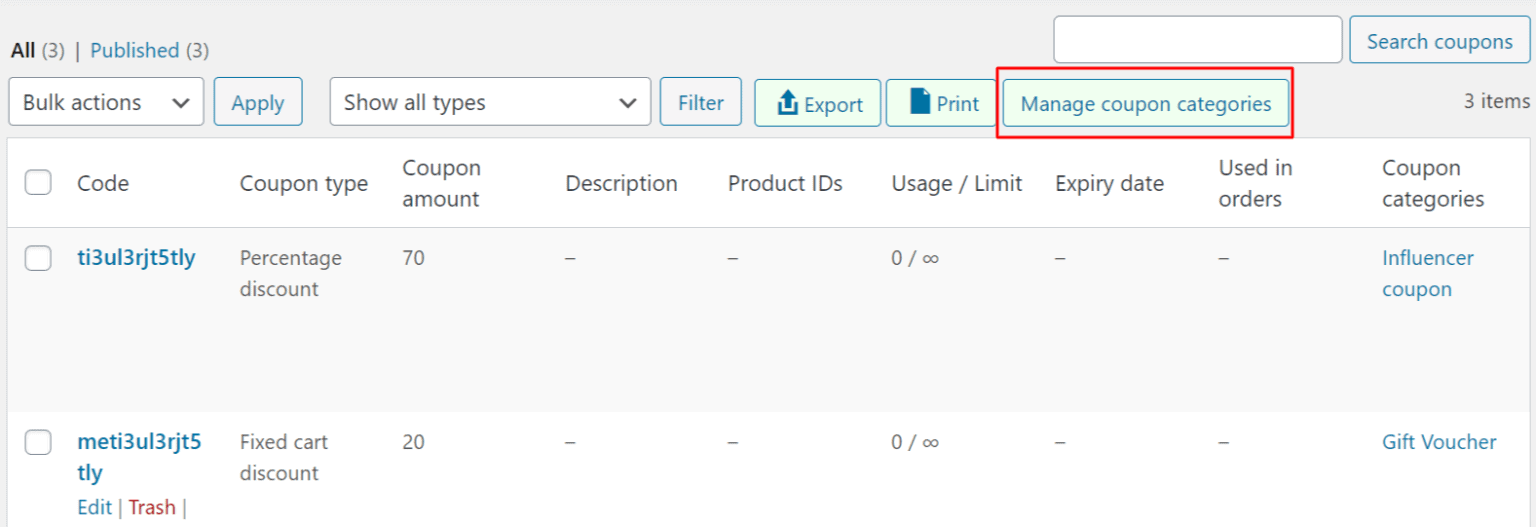Click the Coupon amount column header
This screenshot has height=527, width=1536.
point(442,183)
